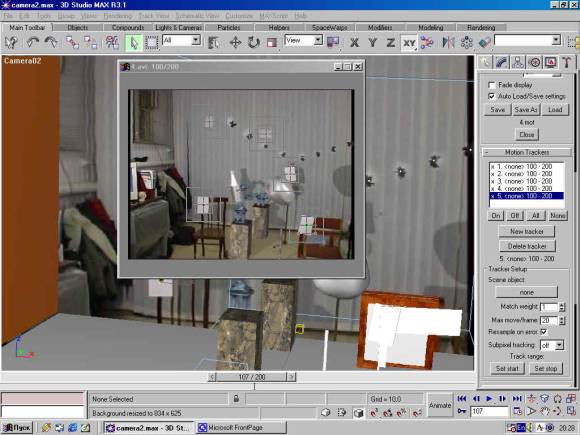Adjust Max move/frame spinner arrows

coord(562,320)
